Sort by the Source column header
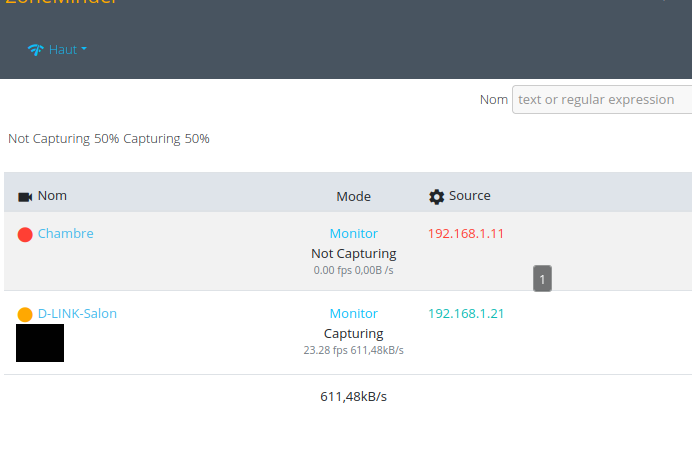Screen dimensions: 692x451 coord(469,196)
